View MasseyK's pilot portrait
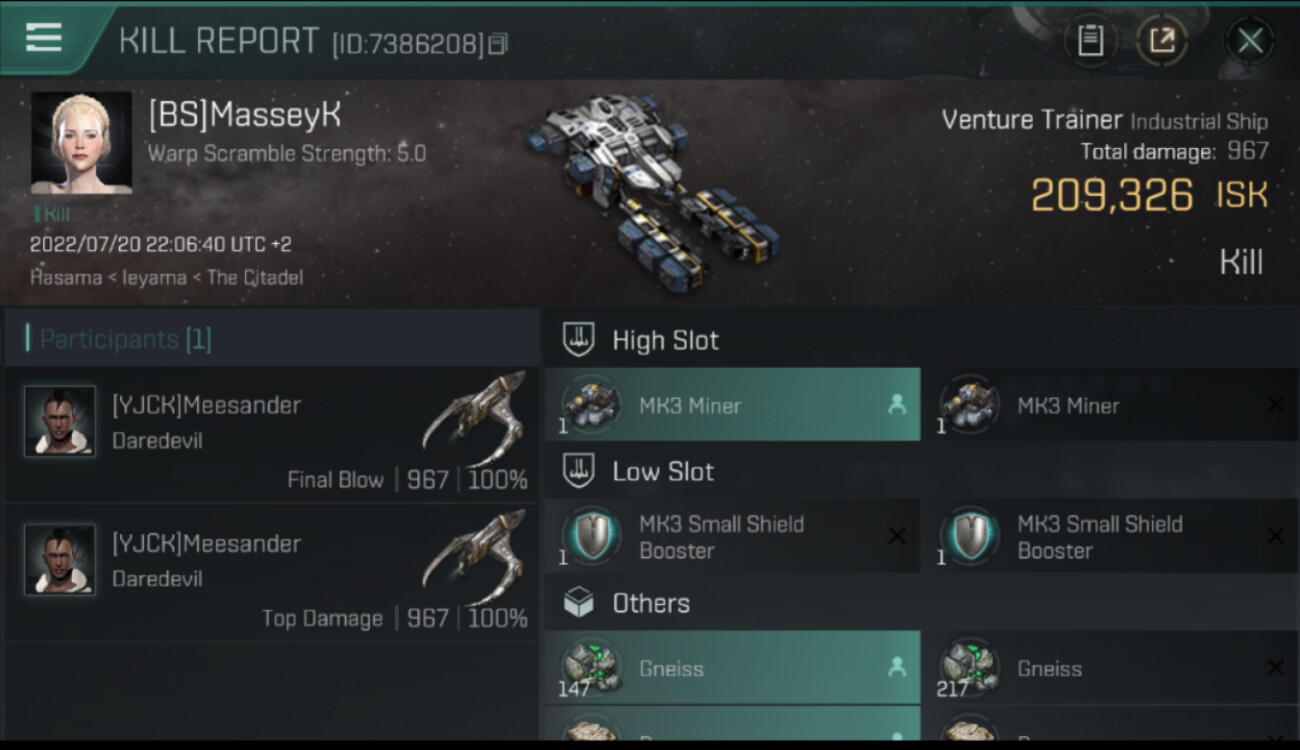The height and width of the screenshot is (750, 1300). pyautogui.click(x=81, y=143)
